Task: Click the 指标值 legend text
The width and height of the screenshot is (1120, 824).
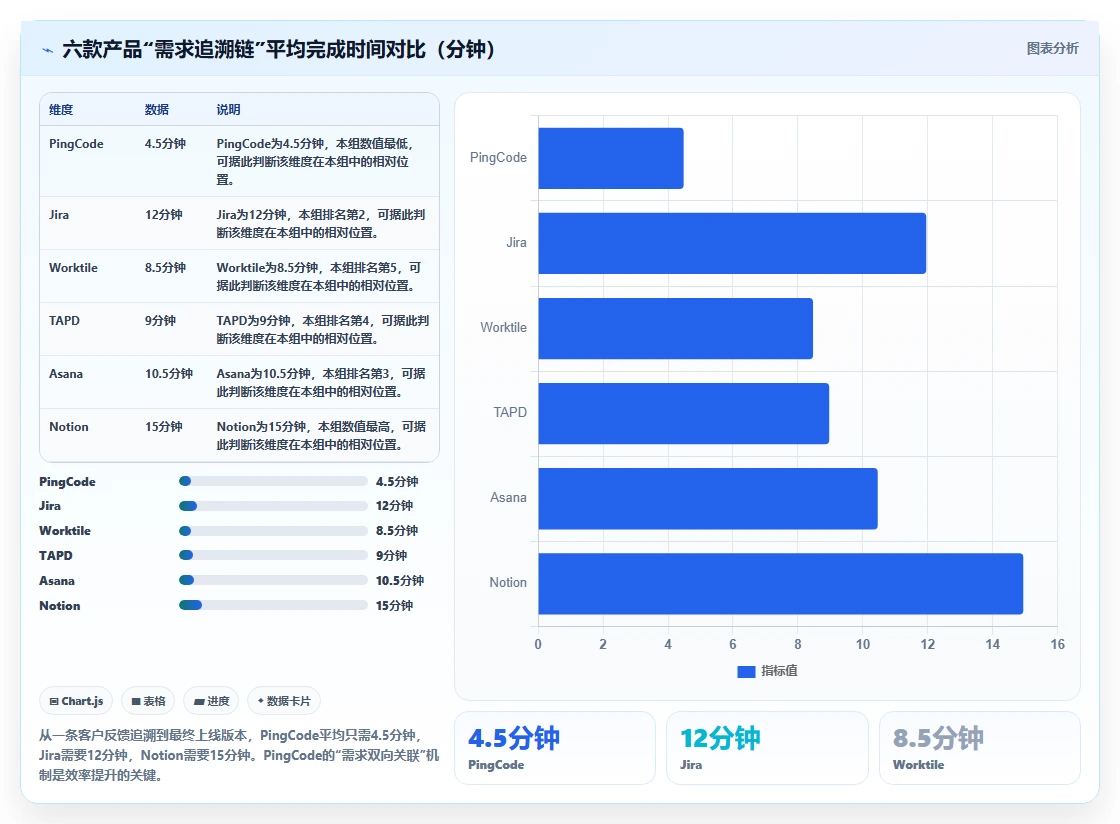Action: pyautogui.click(x=779, y=671)
